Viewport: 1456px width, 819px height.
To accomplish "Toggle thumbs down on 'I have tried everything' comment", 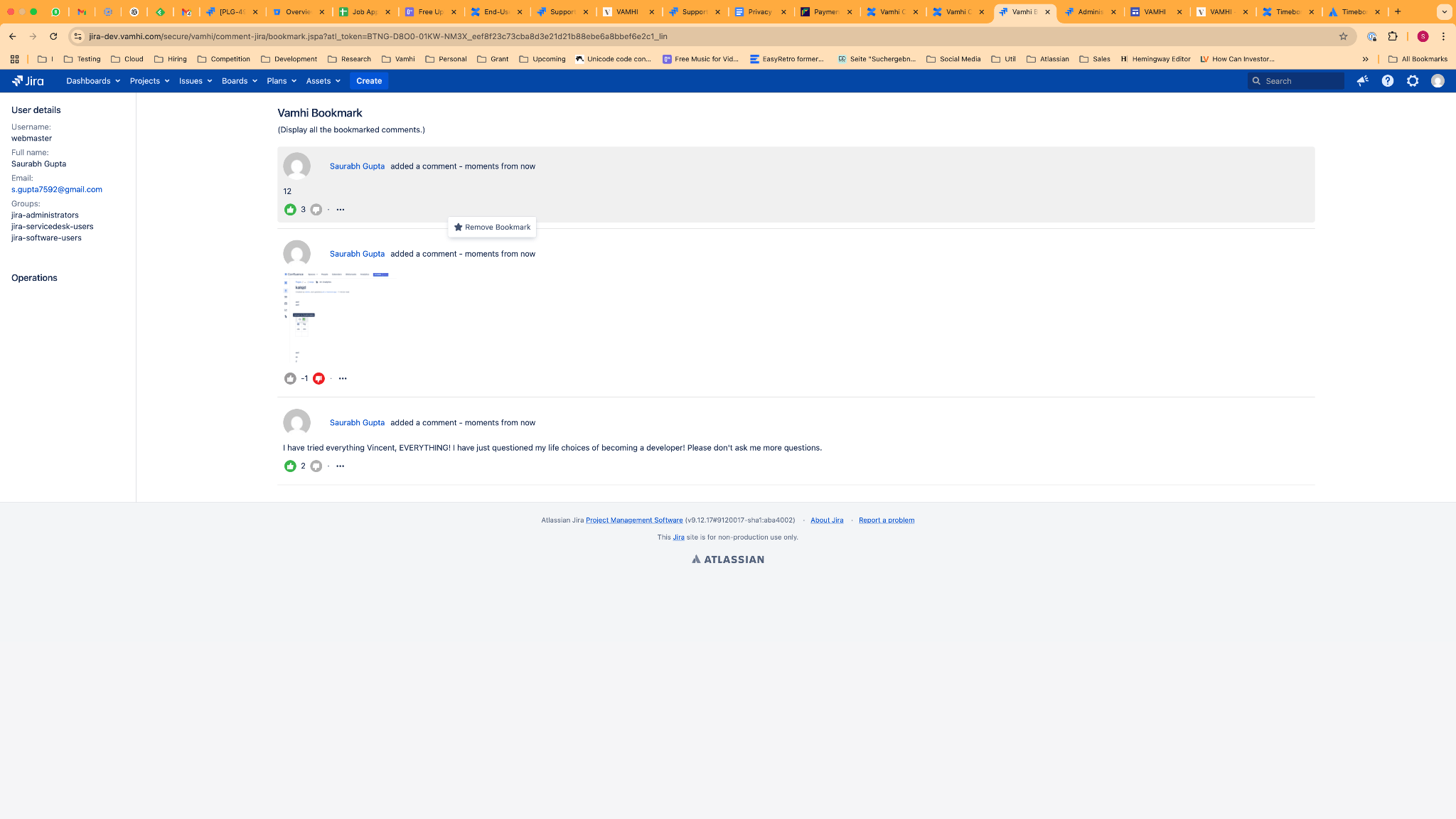I will point(316,466).
